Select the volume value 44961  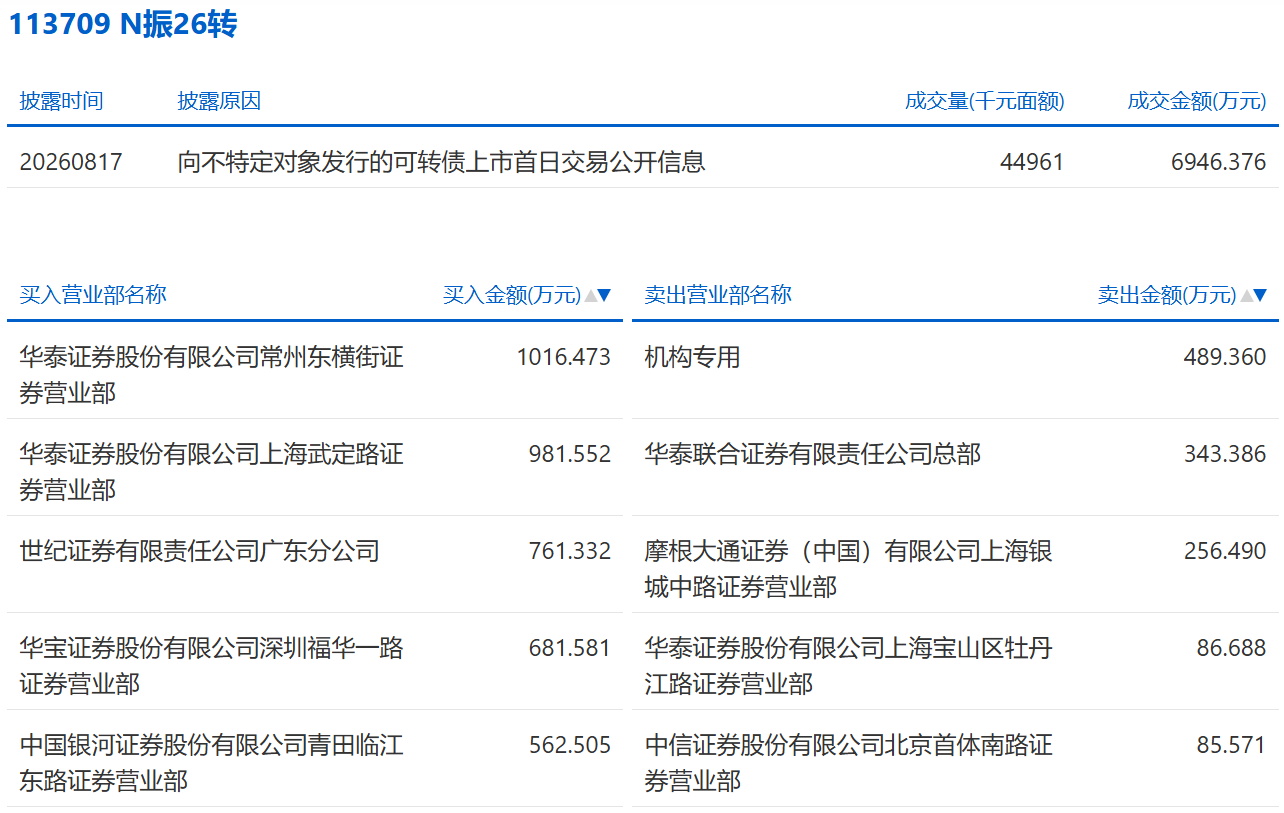pyautogui.click(x=1032, y=162)
